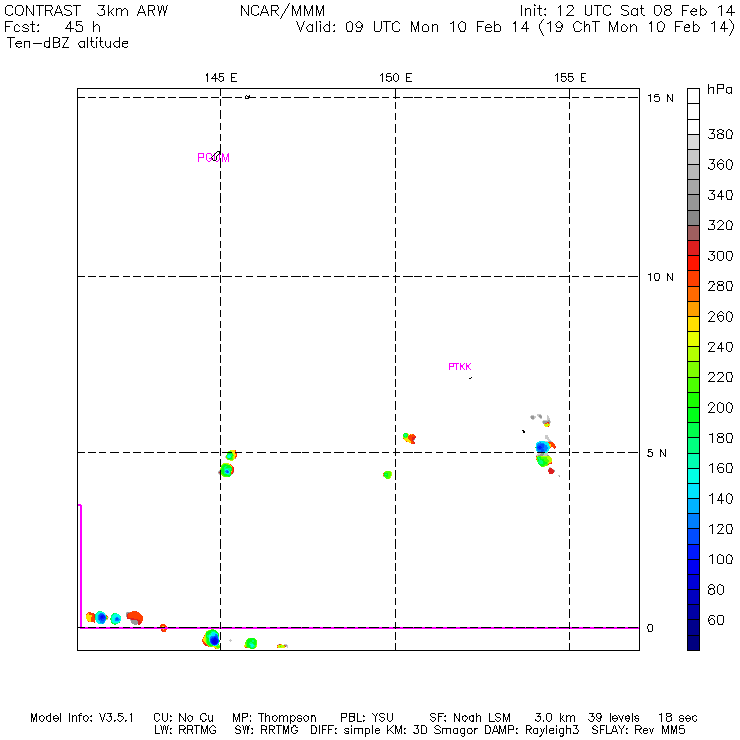Viewport: 740px width, 740px height.
Task: Click the 'Ten-dBZ altitude' field title
Action: (67, 43)
